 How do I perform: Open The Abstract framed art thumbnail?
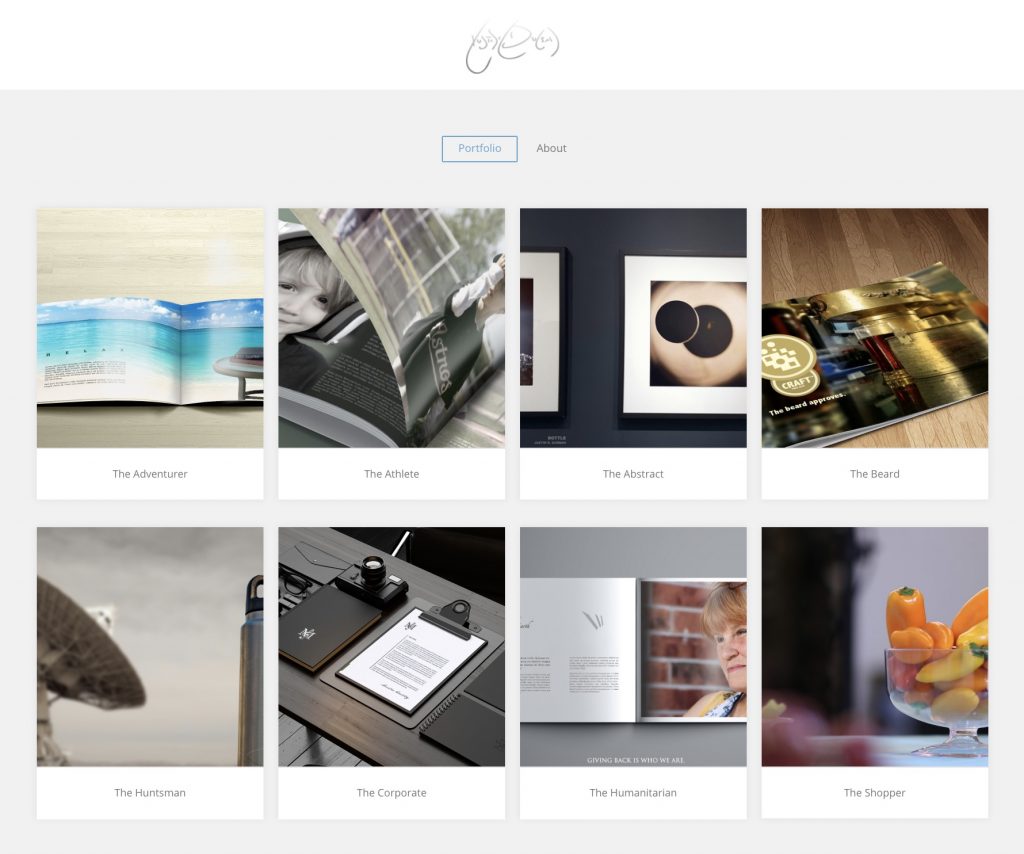pyautogui.click(x=633, y=328)
